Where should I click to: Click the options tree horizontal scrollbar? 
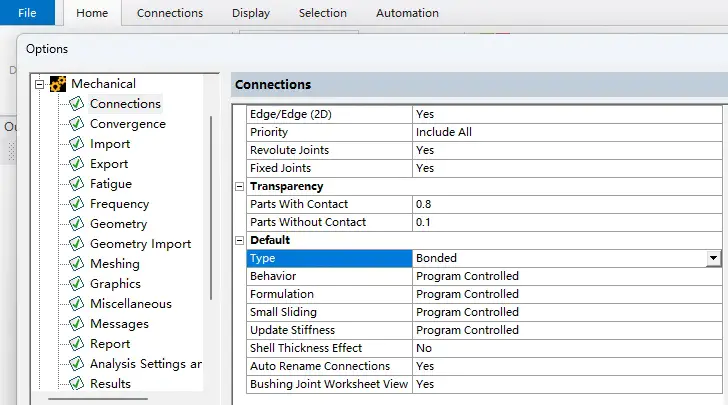[98, 398]
